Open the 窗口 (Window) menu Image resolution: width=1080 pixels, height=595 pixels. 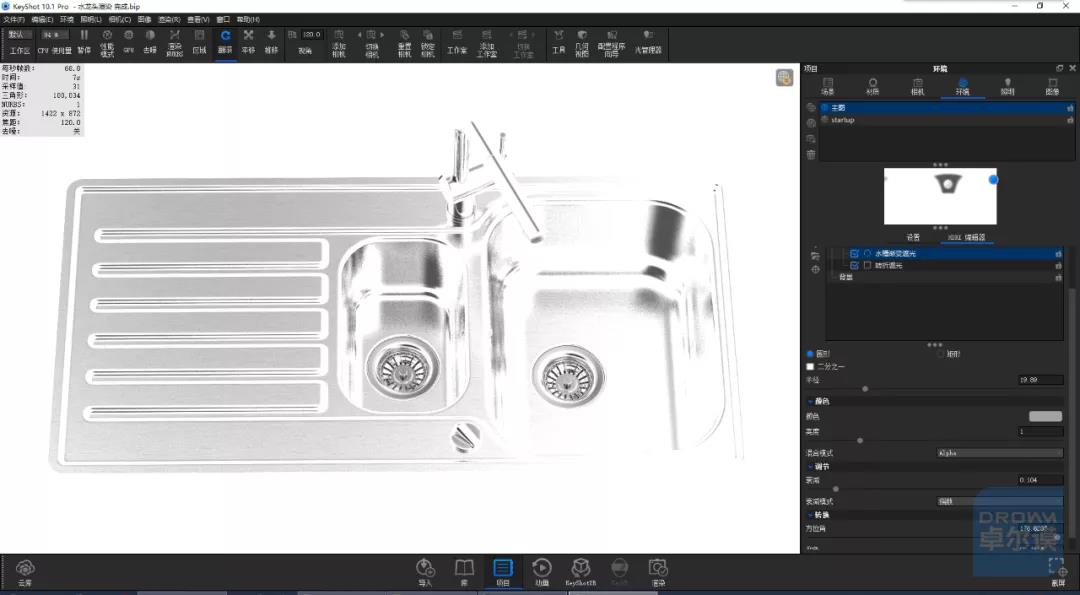click(x=223, y=19)
